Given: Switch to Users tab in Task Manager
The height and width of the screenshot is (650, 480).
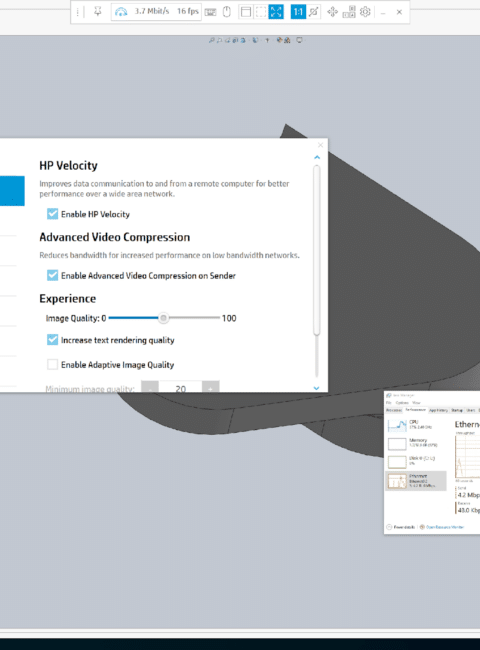Looking at the screenshot, I should tap(471, 410).
